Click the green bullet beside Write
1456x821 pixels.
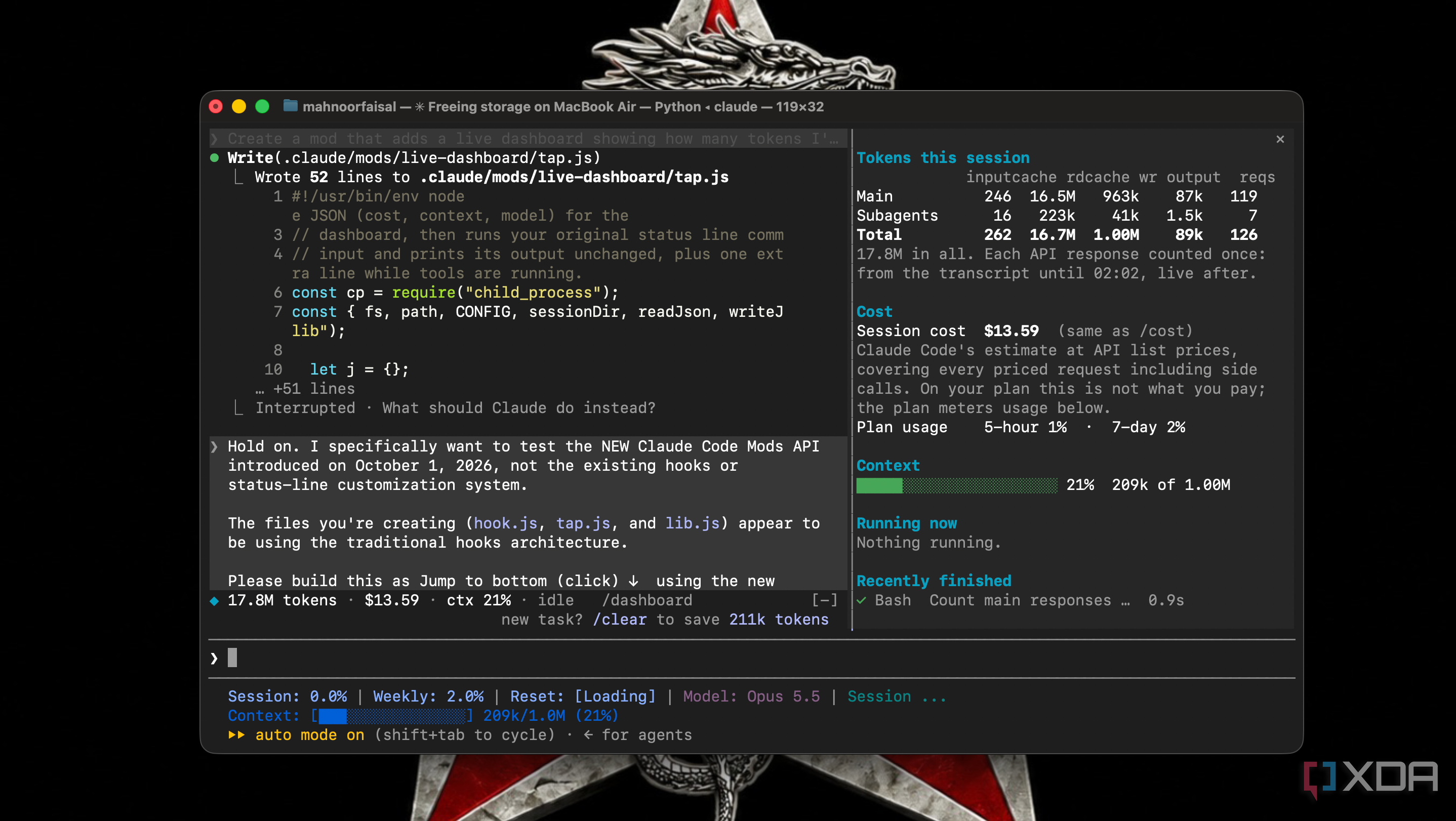214,157
